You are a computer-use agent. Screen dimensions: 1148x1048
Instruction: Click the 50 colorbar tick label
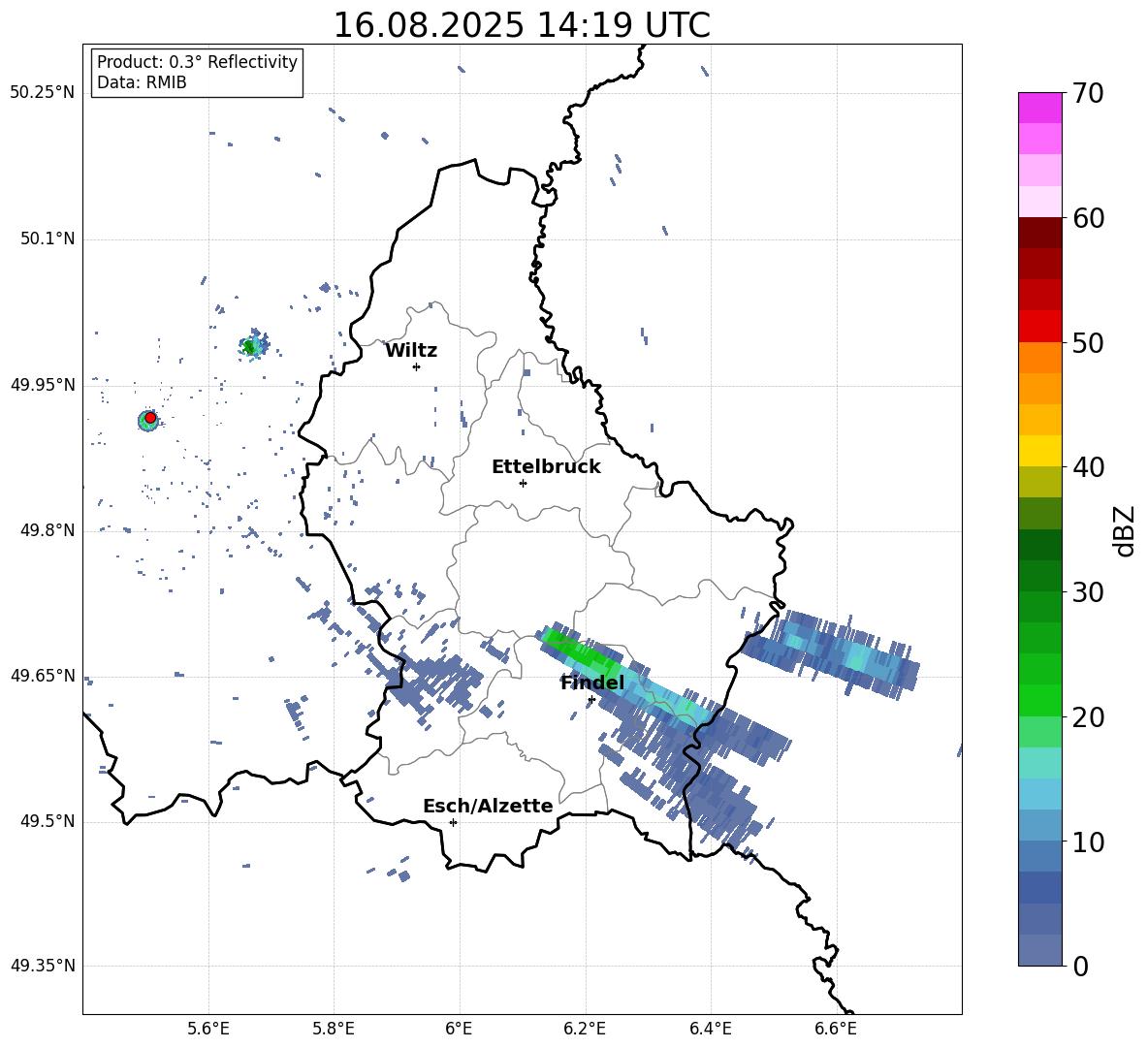(x=1089, y=342)
